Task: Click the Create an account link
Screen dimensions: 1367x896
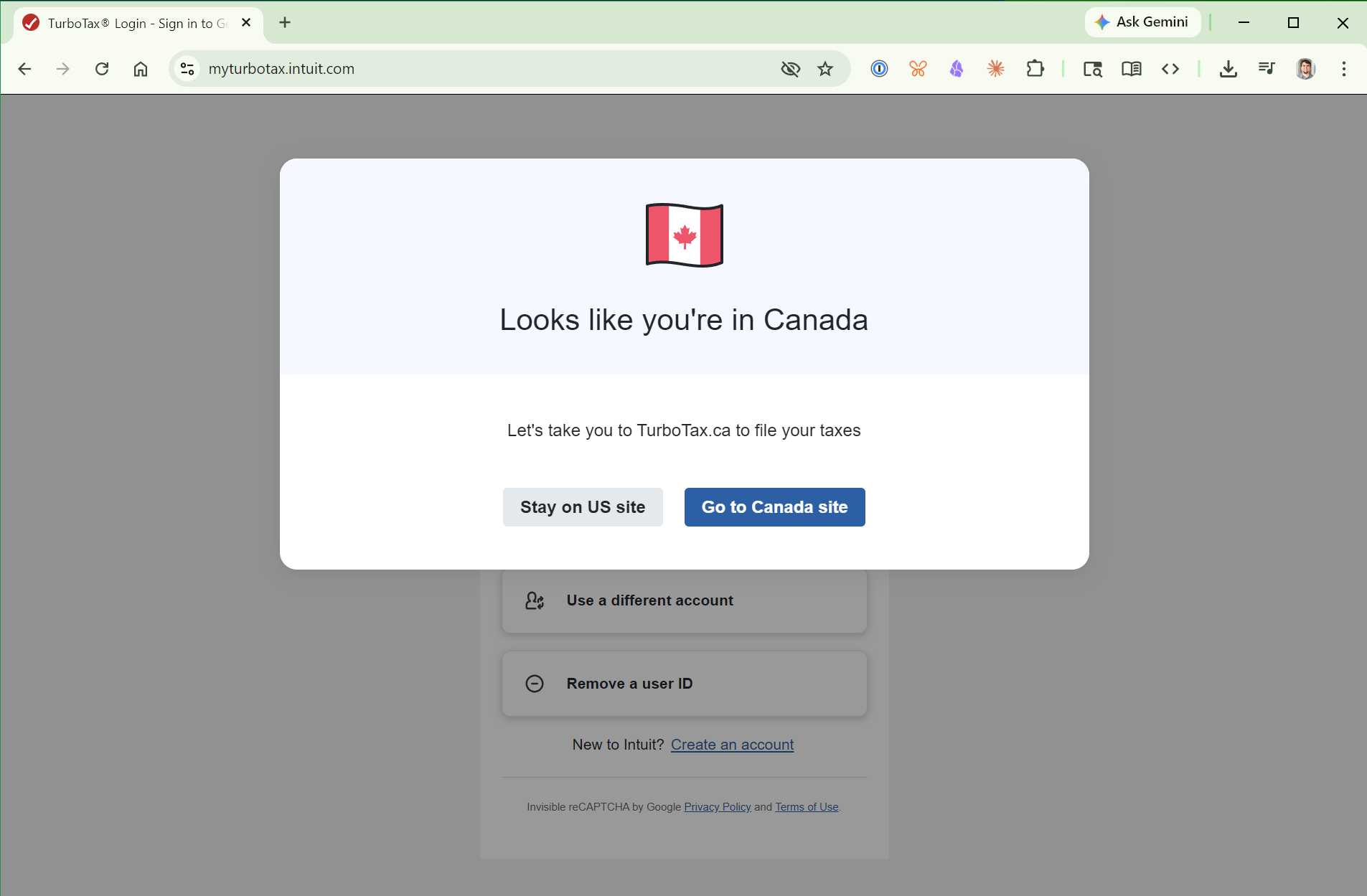Action: point(732,744)
